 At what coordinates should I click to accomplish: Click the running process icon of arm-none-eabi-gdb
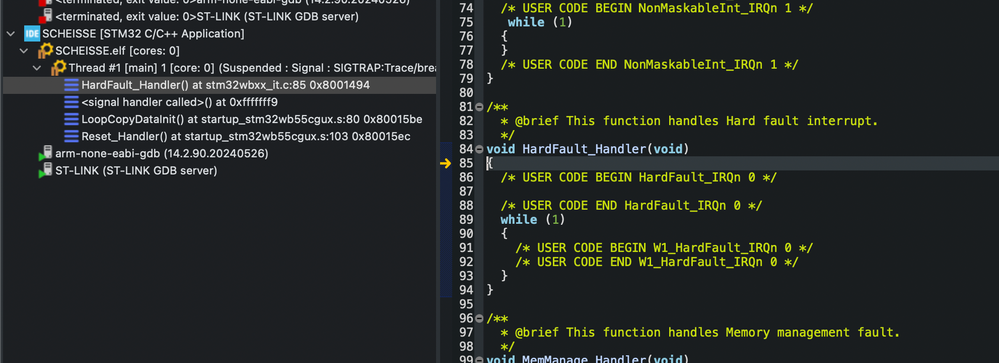45,153
